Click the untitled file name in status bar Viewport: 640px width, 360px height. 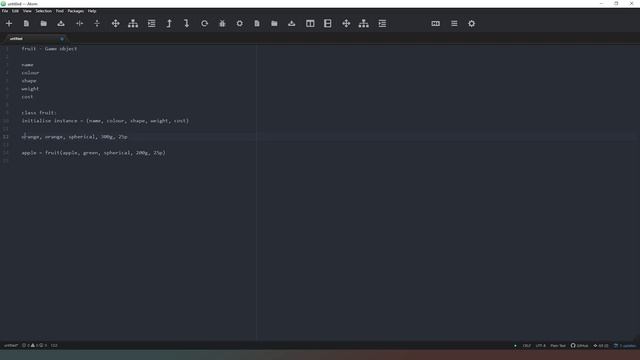coord(11,345)
